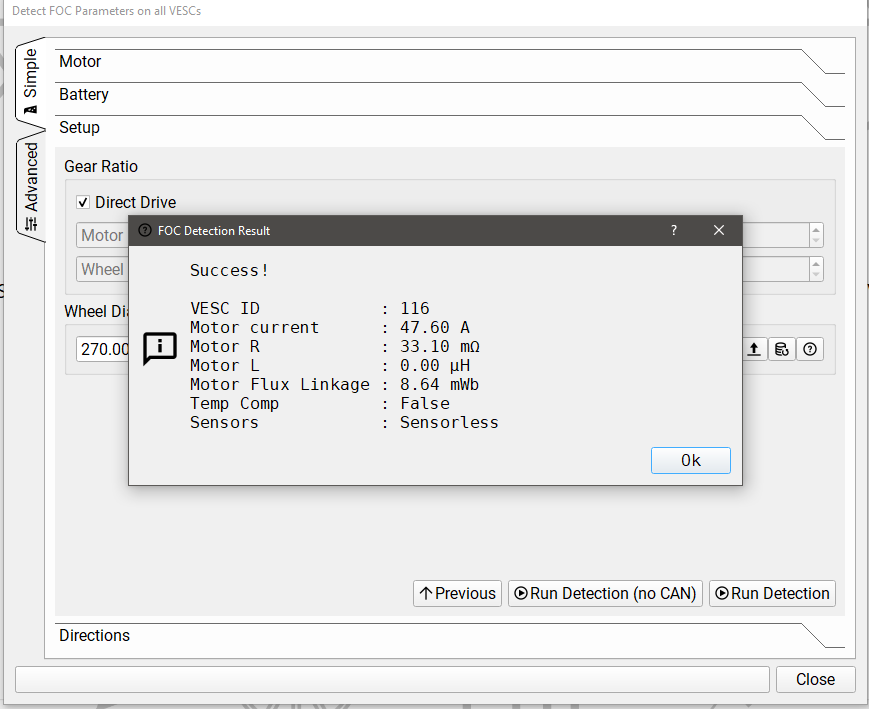Switch to the Advanced tab

click(x=31, y=187)
